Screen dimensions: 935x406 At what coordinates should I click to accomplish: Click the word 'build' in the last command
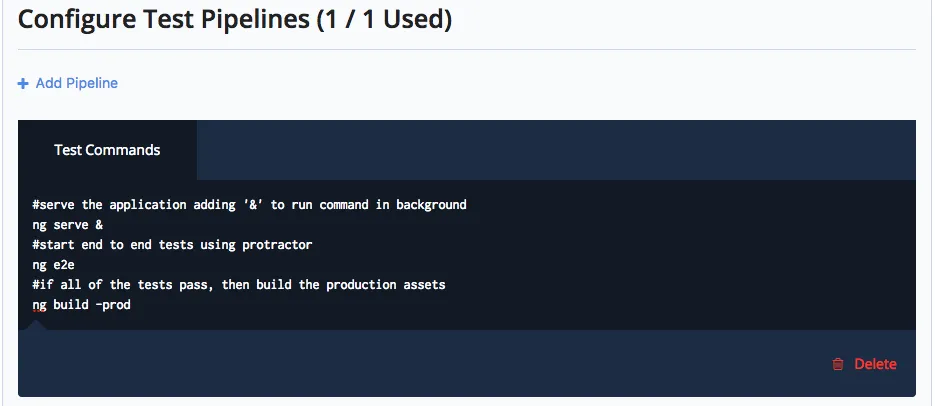[71, 305]
